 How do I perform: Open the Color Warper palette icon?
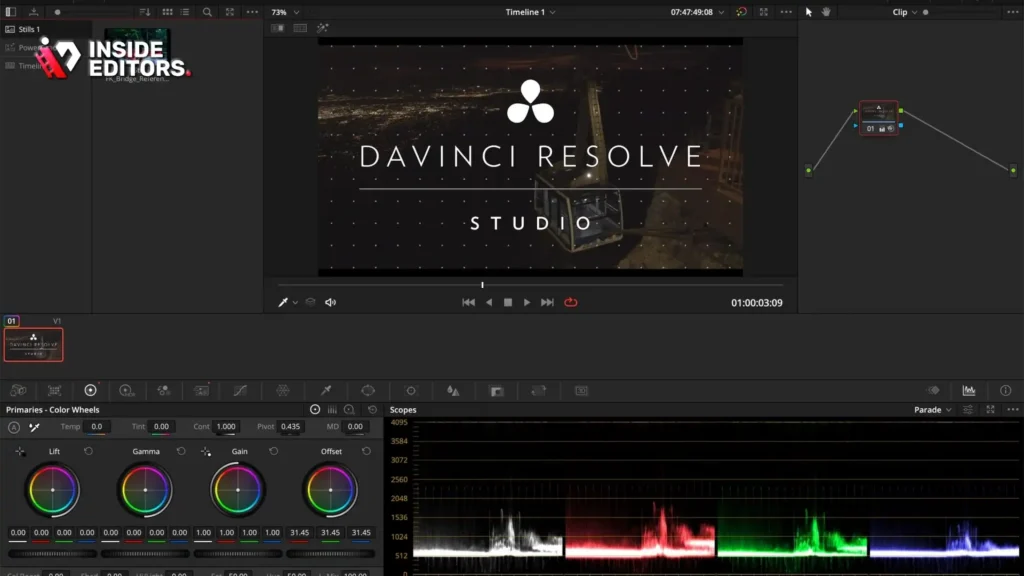(x=283, y=391)
